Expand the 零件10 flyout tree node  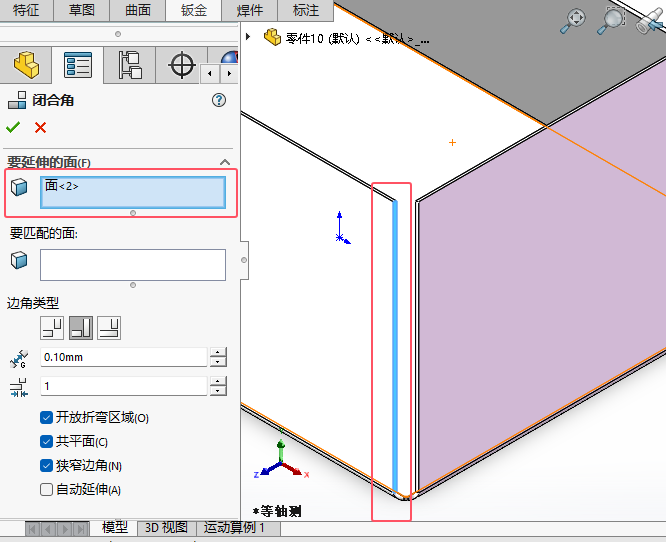pyautogui.click(x=248, y=37)
